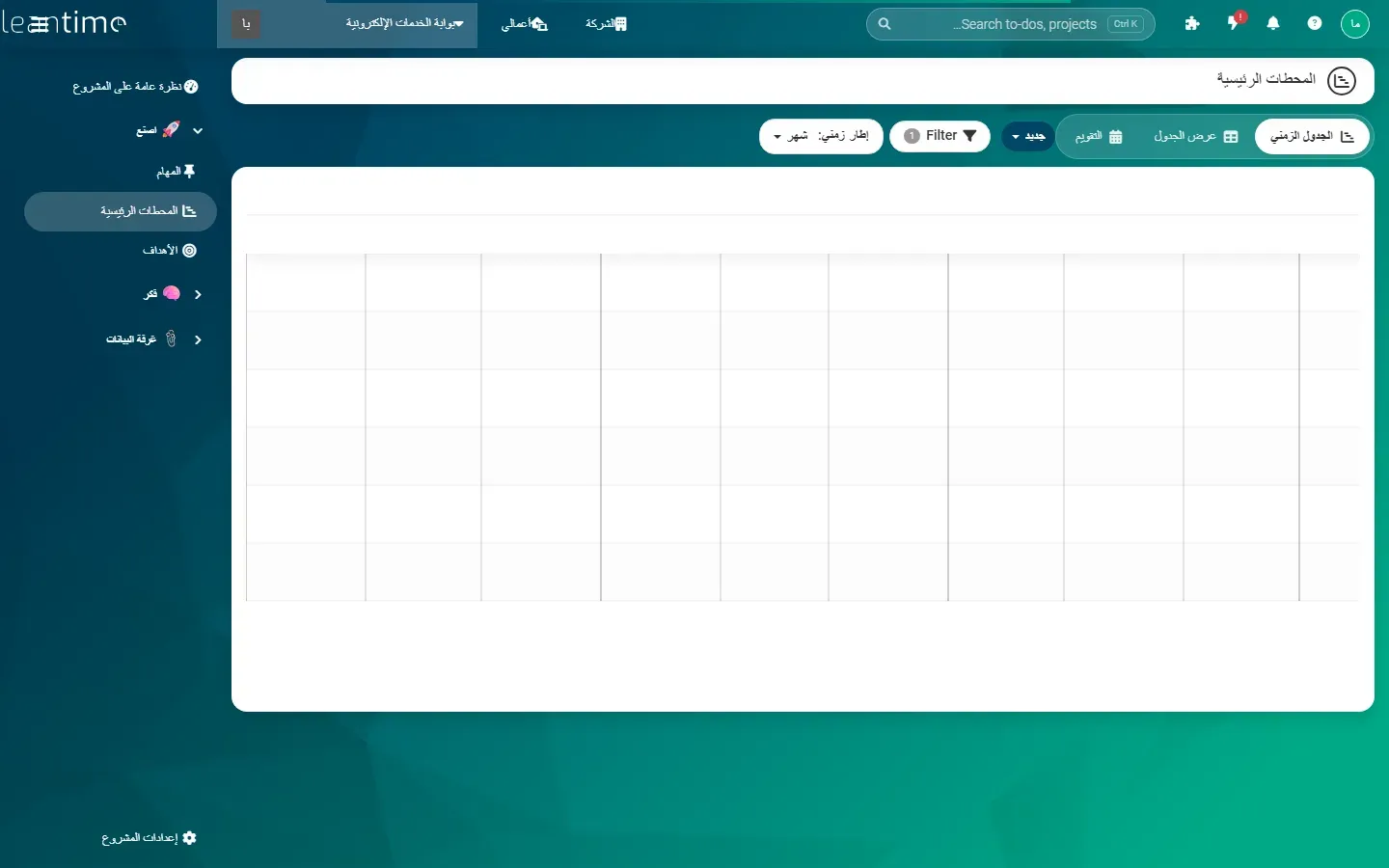
Task: Click the search magnifier icon
Action: (x=885, y=24)
